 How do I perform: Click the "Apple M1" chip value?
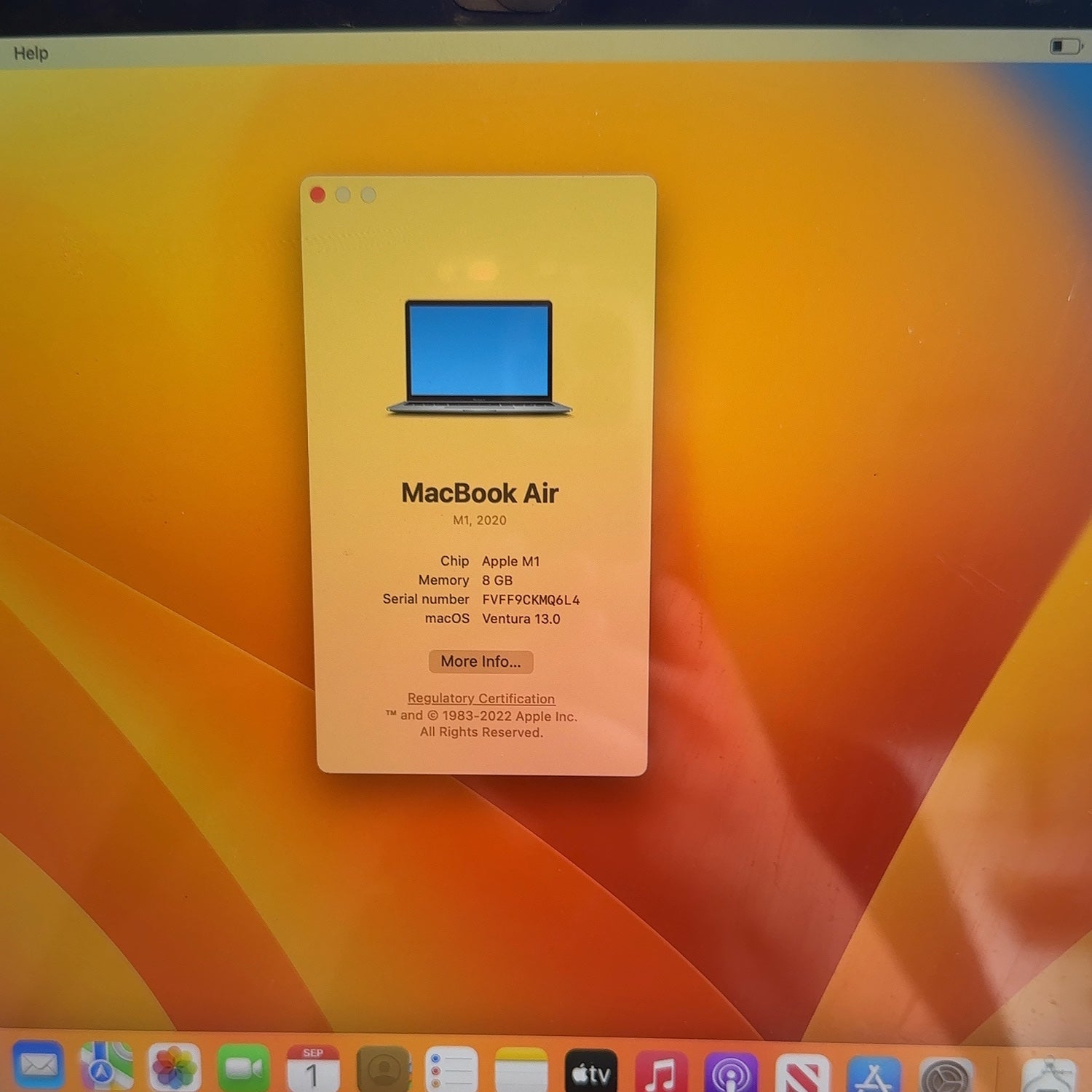pos(511,561)
